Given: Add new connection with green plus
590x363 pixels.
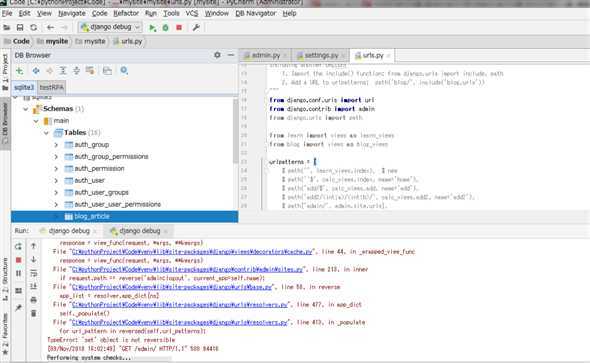Looking at the screenshot, I should click(x=19, y=71).
